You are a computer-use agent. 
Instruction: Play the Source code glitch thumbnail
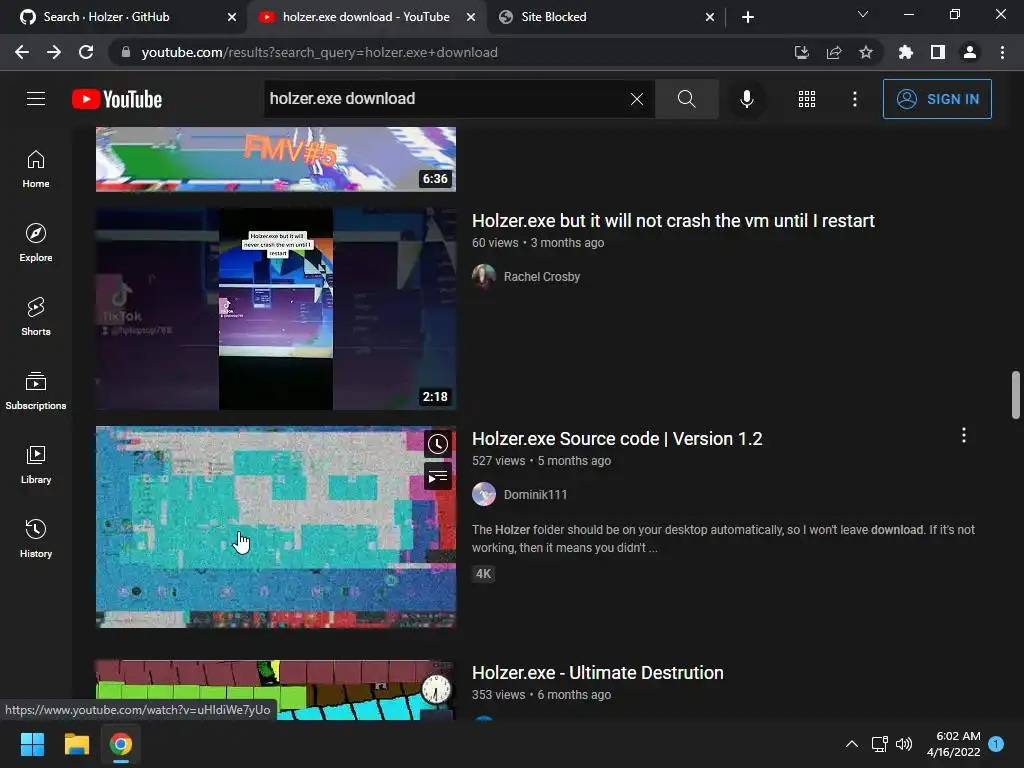coord(276,527)
